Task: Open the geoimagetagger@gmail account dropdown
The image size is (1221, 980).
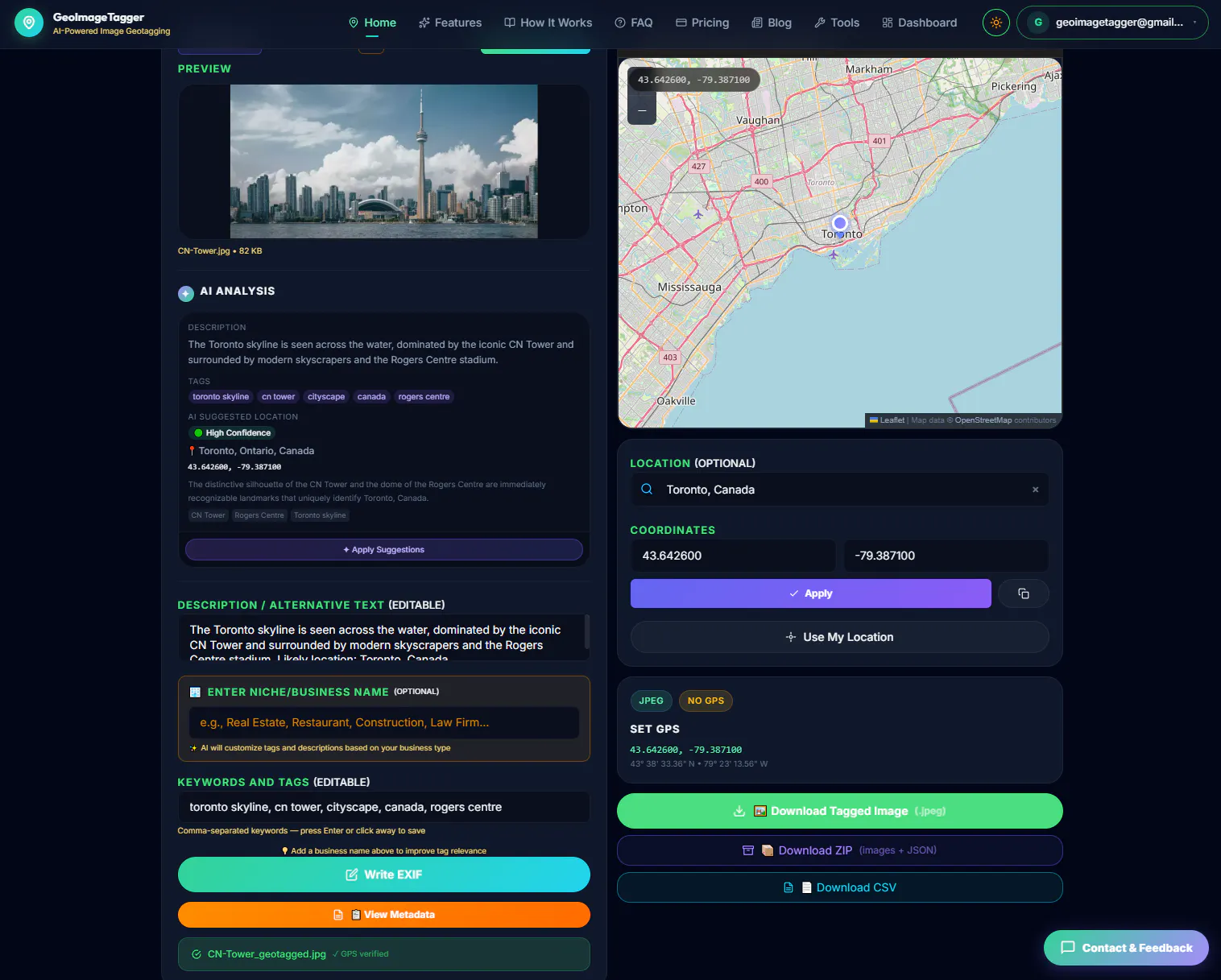Action: coord(1112,23)
